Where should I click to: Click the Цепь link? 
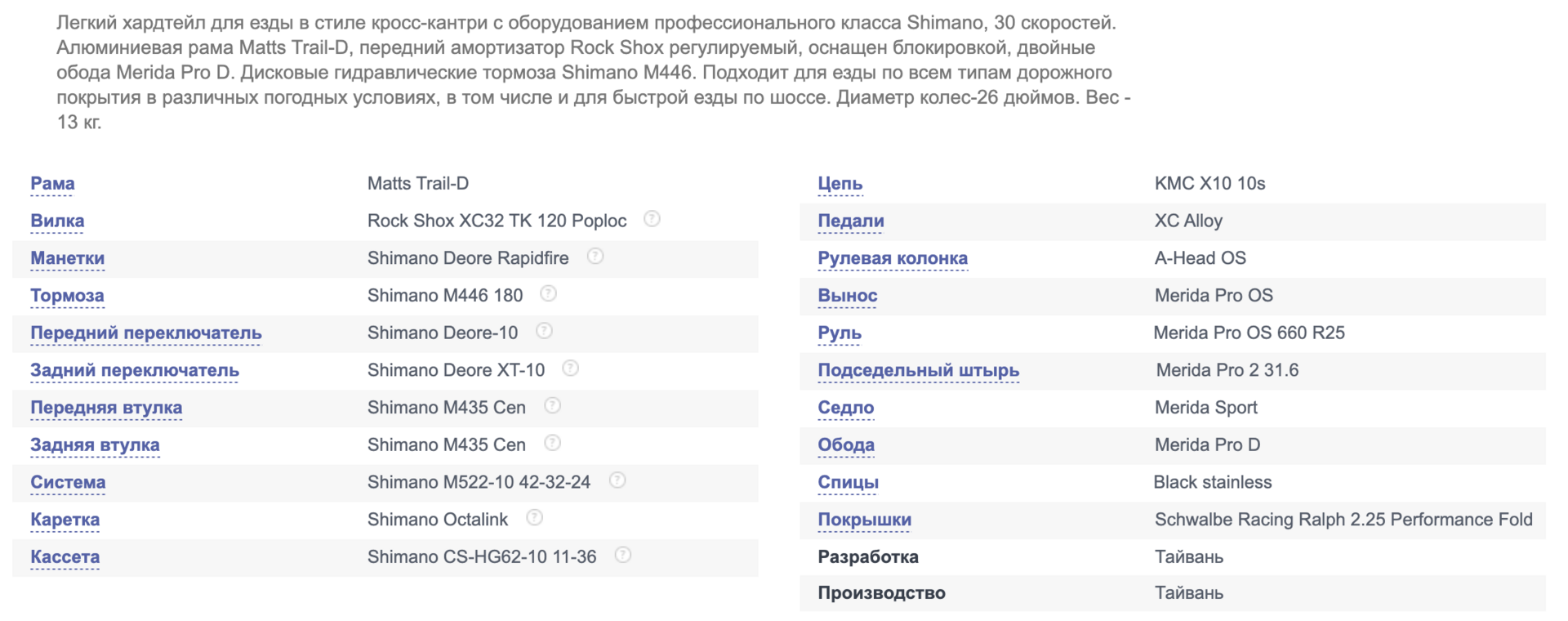tap(840, 184)
